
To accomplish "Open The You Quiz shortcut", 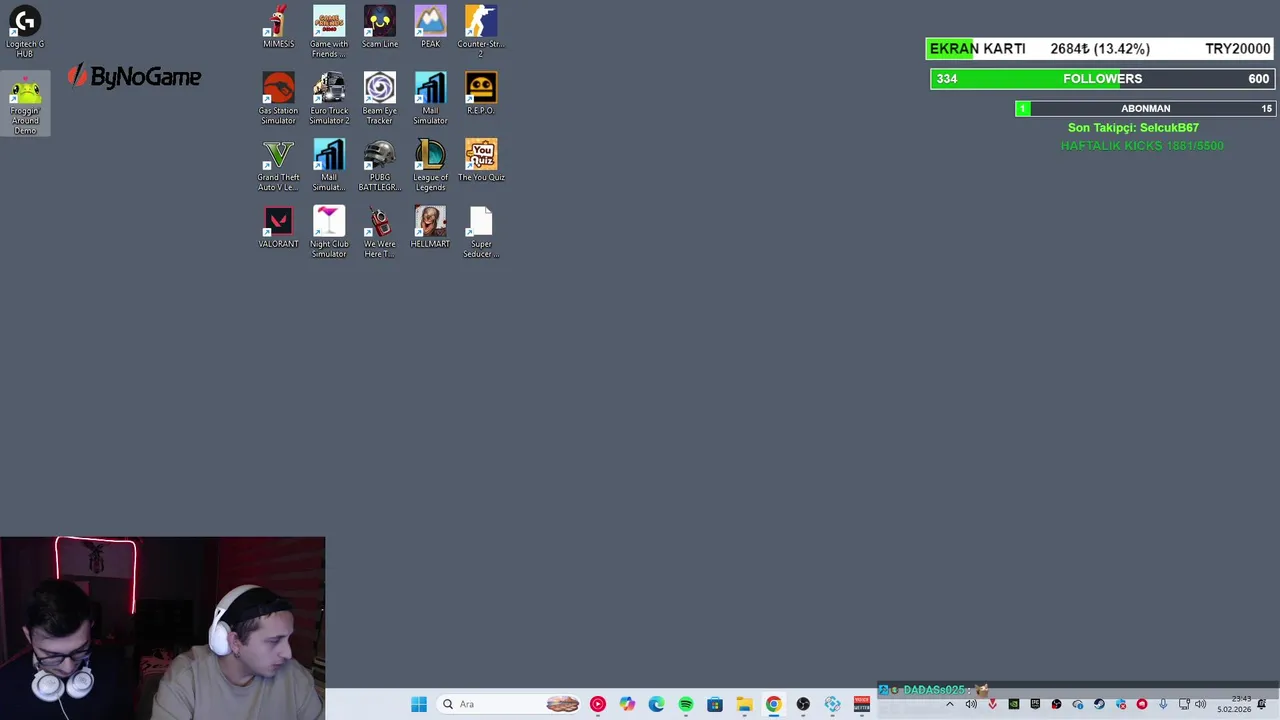I will pos(481,161).
